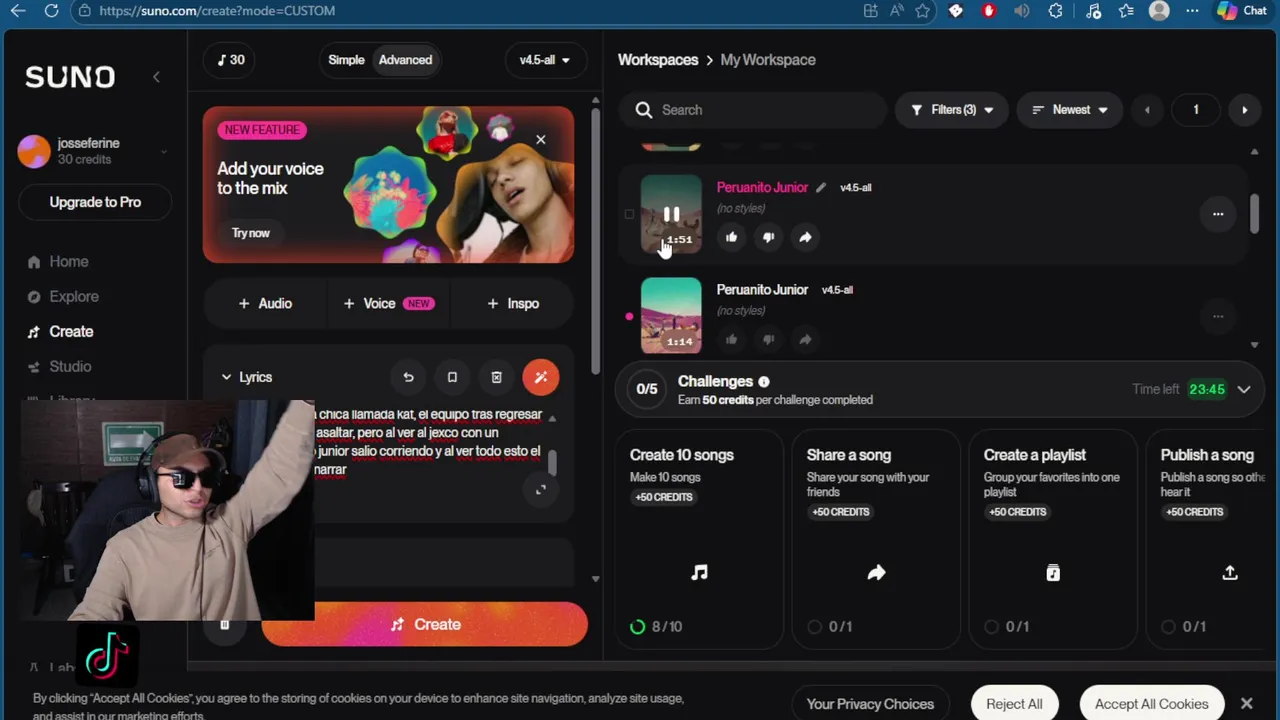The image size is (1280, 720).
Task: Switch to Advanced mode
Action: (x=405, y=60)
